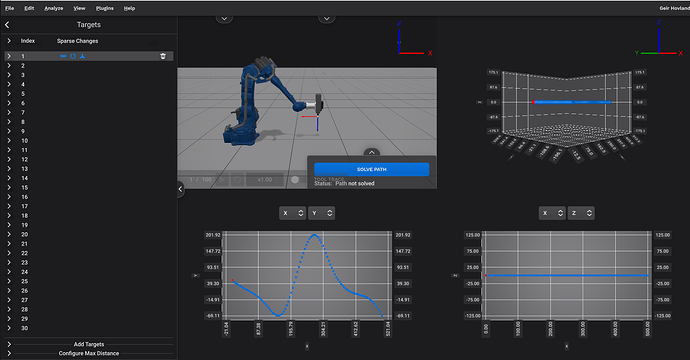Viewport: 690px width, 360px height.
Task: Open left top dropdown chevron above viewport
Action: (x=224, y=18)
